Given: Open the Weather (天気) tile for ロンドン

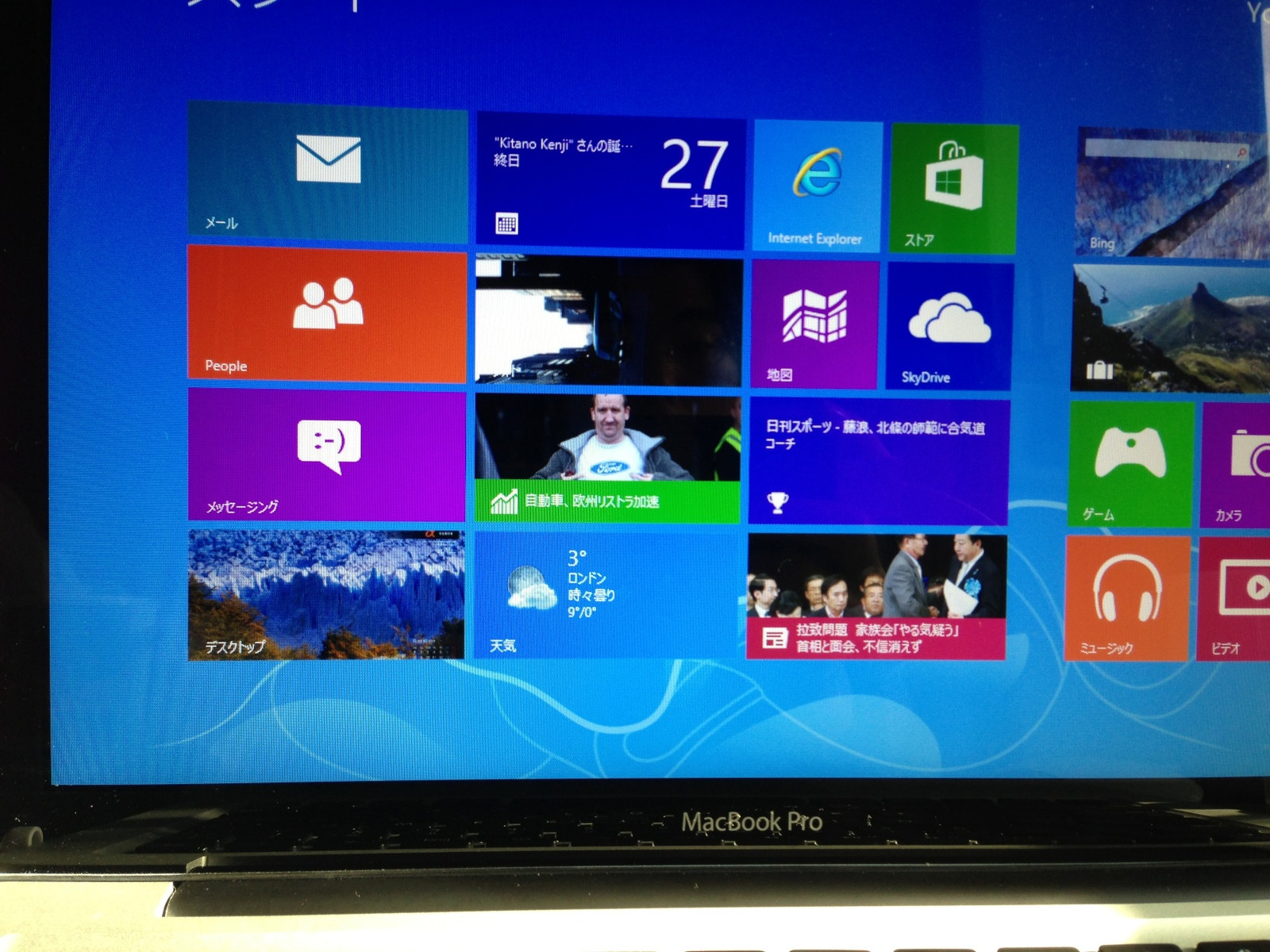Looking at the screenshot, I should (x=607, y=596).
